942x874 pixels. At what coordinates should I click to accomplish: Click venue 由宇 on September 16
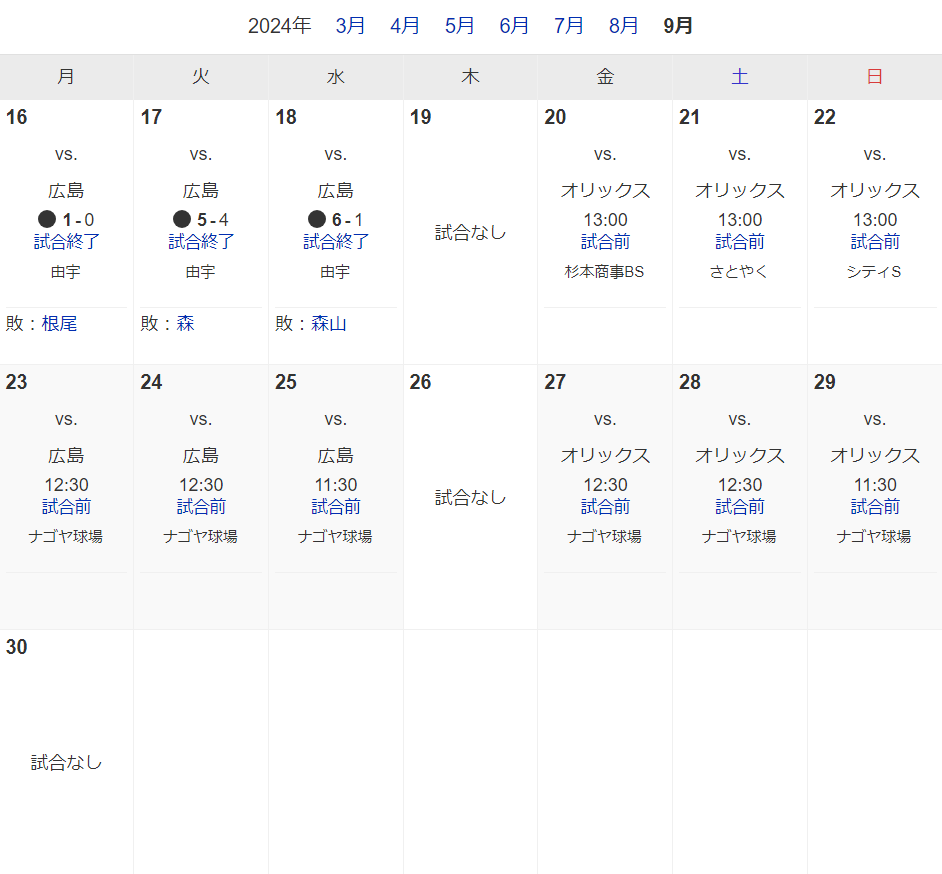(66, 272)
